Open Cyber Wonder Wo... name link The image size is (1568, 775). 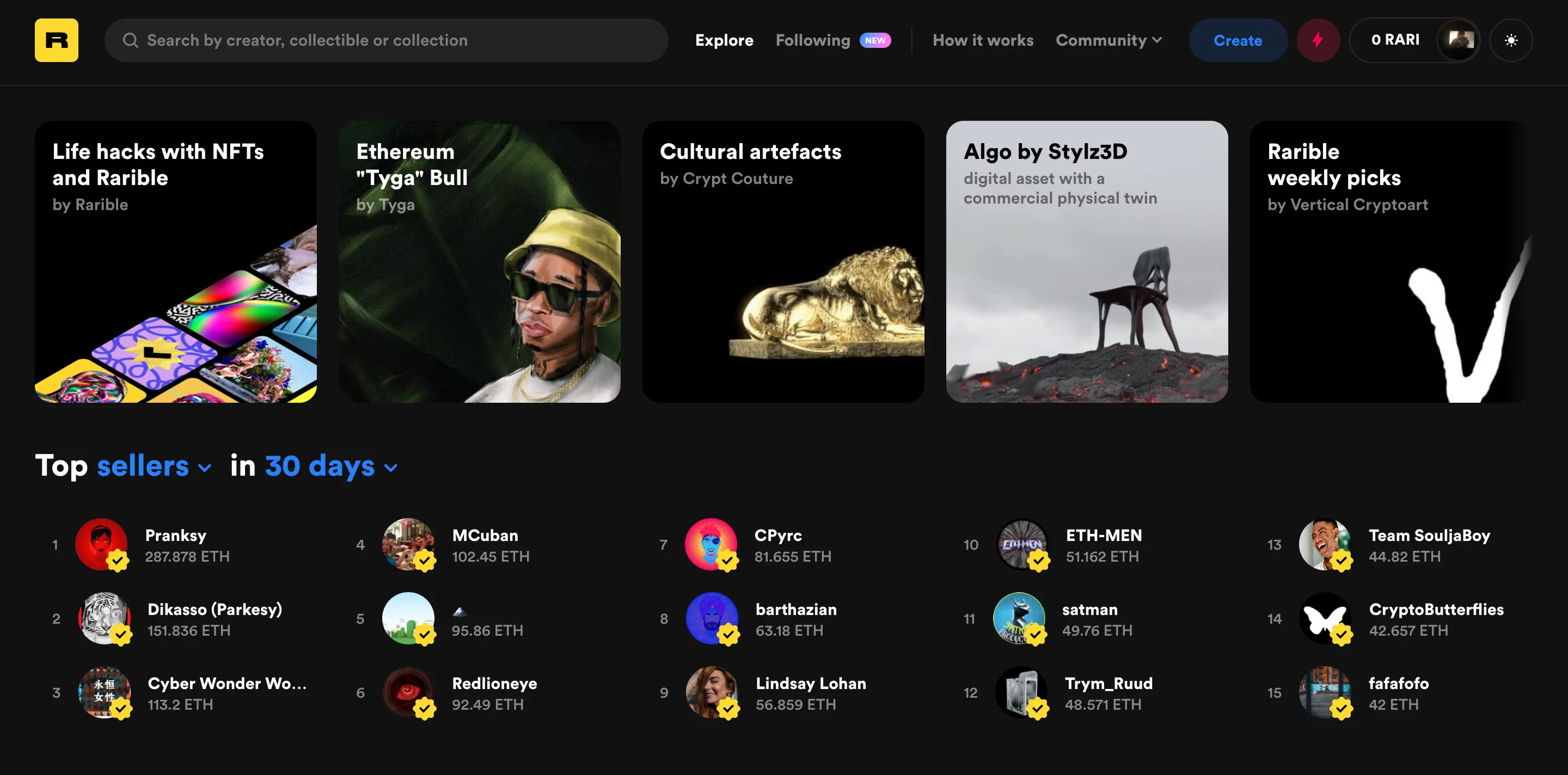pyautogui.click(x=227, y=683)
